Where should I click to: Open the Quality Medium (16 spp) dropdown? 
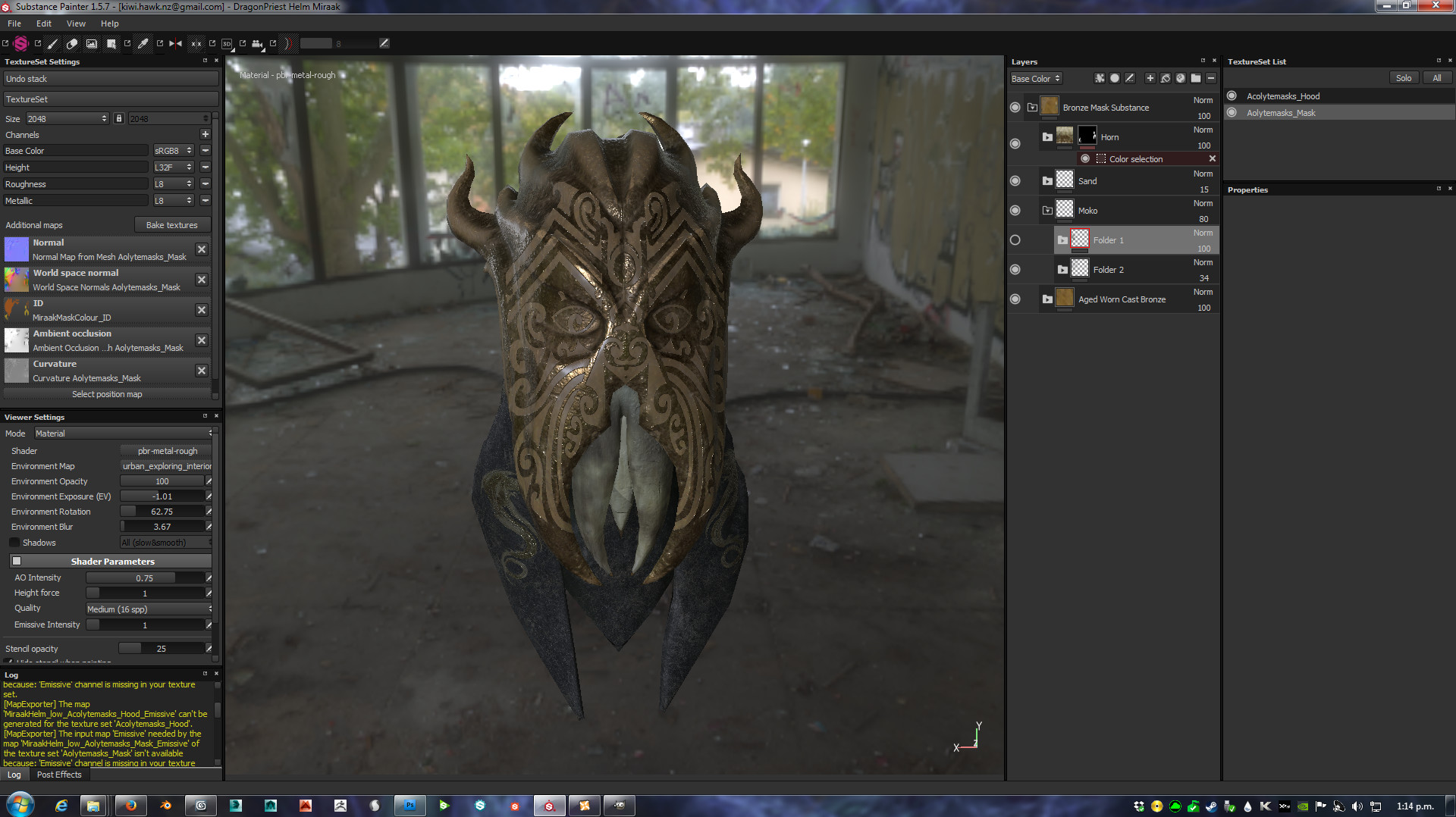tap(149, 609)
